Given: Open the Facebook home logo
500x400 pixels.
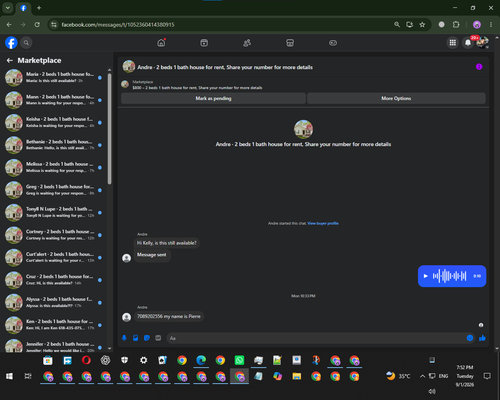Looking at the screenshot, I should point(11,43).
